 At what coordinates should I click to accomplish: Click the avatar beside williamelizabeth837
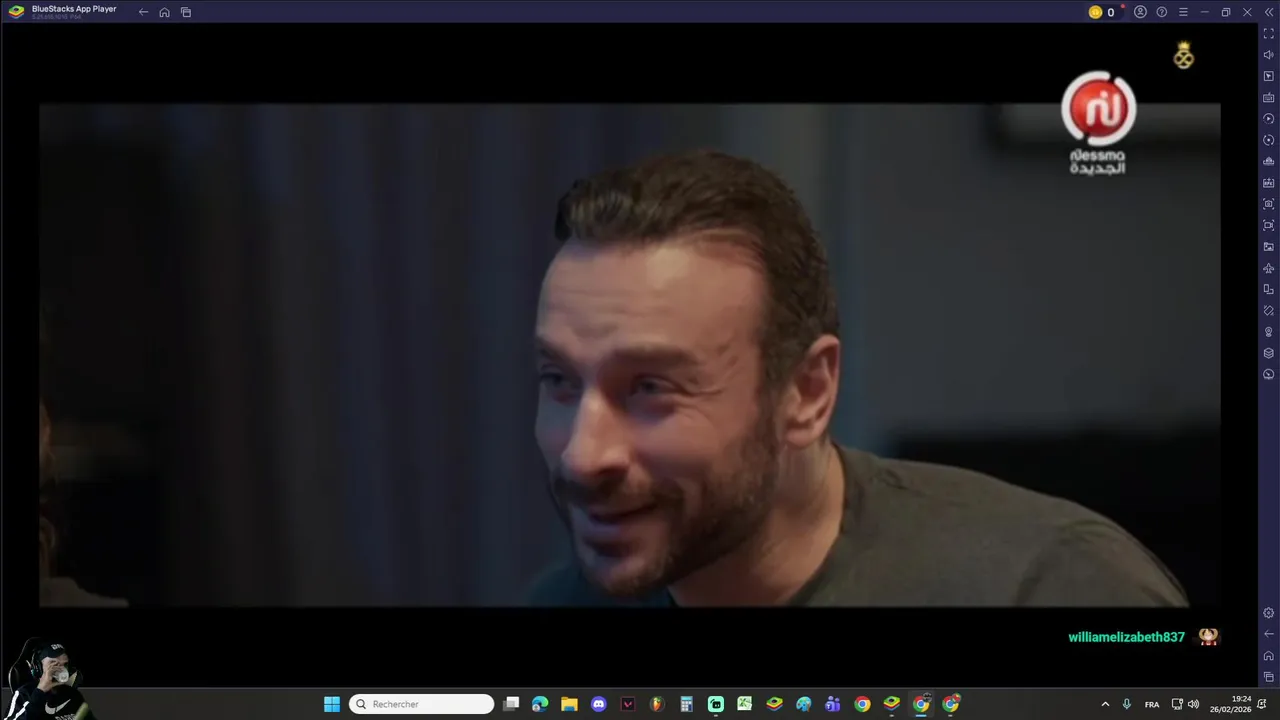(1209, 637)
